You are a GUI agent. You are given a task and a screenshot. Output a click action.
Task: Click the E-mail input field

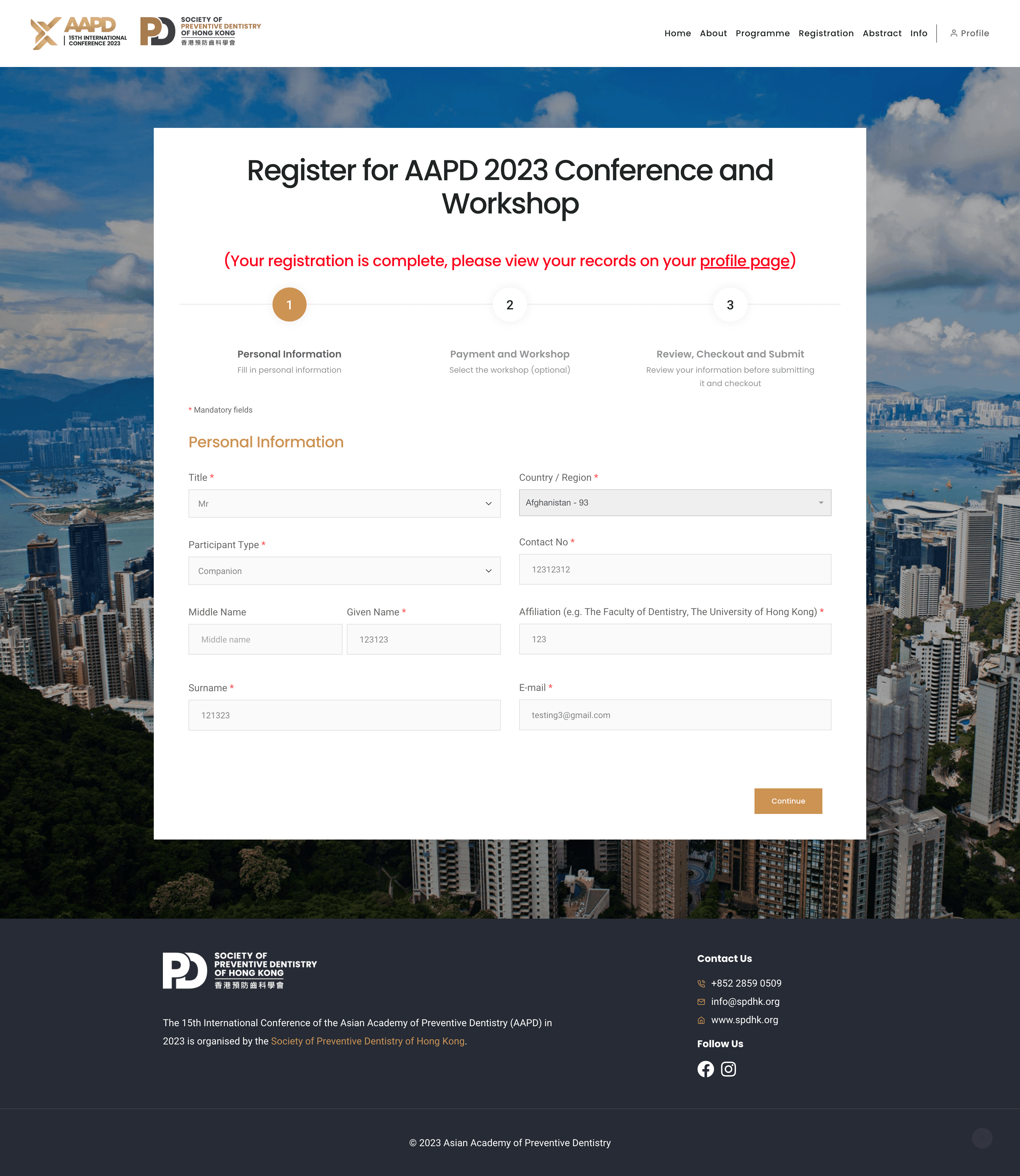674,715
